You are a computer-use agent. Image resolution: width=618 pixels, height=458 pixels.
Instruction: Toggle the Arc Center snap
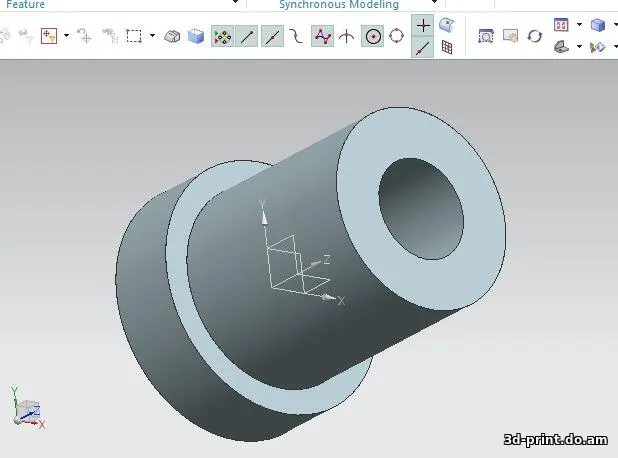372,36
